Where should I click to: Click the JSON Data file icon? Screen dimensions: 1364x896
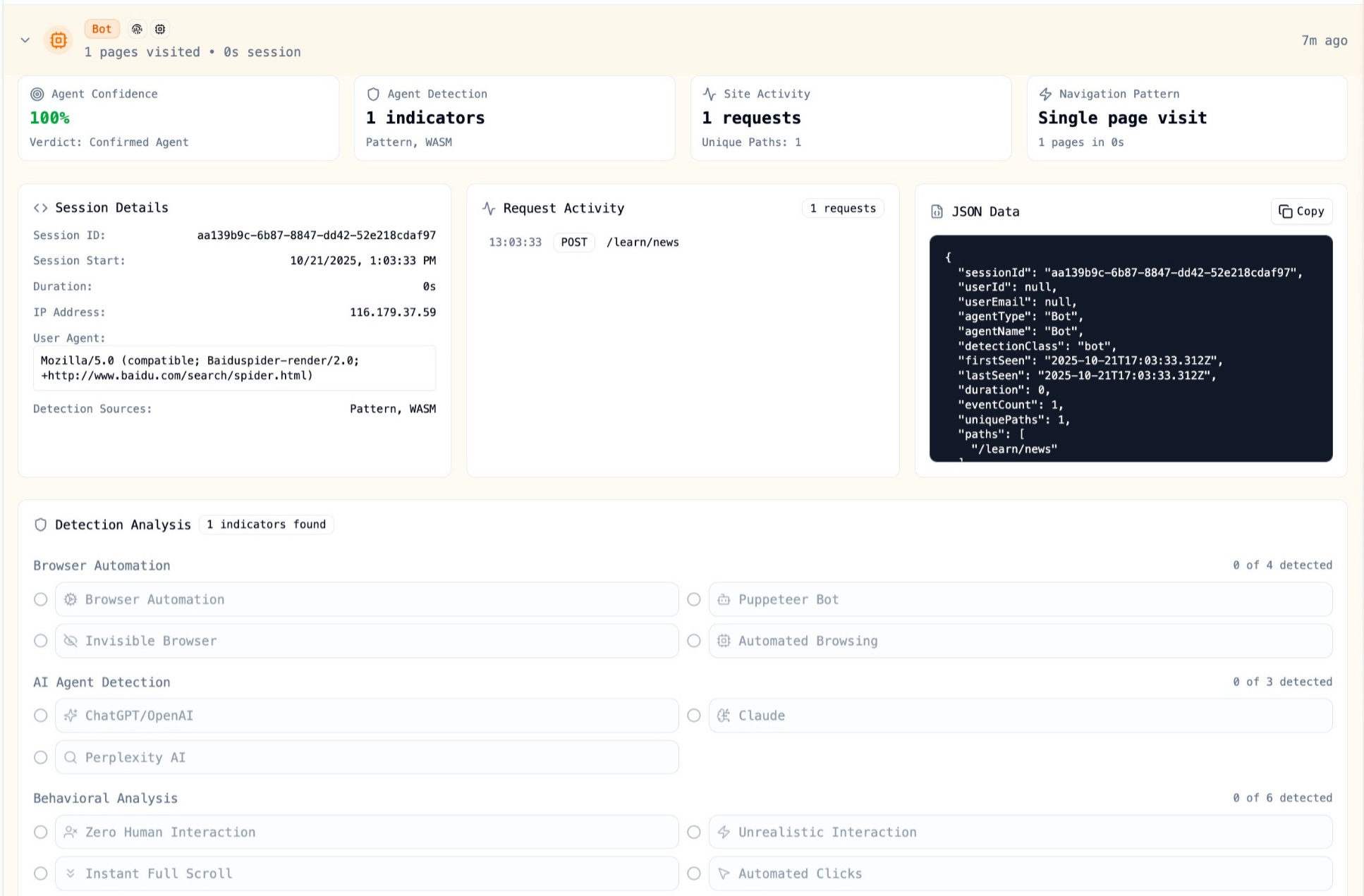937,211
